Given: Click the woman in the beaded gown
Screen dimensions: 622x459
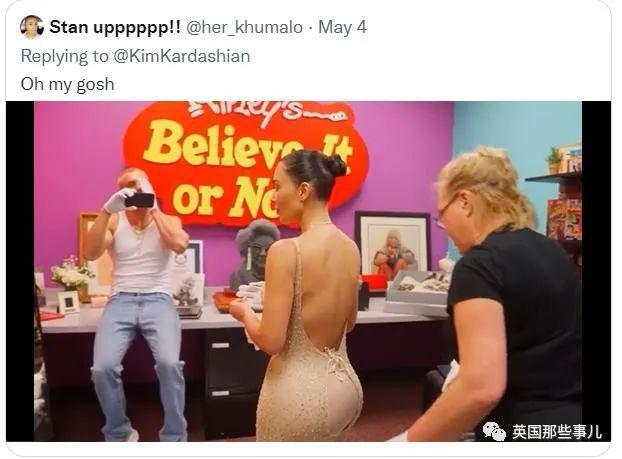Looking at the screenshot, I should [303, 296].
